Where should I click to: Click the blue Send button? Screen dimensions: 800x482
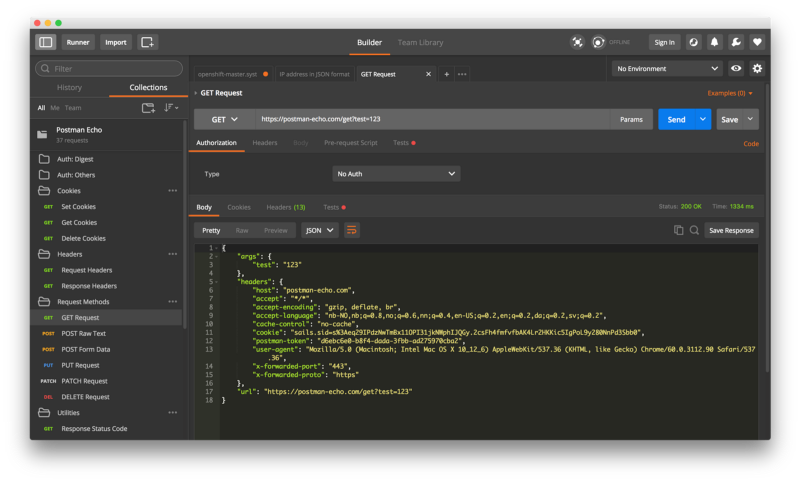click(676, 119)
